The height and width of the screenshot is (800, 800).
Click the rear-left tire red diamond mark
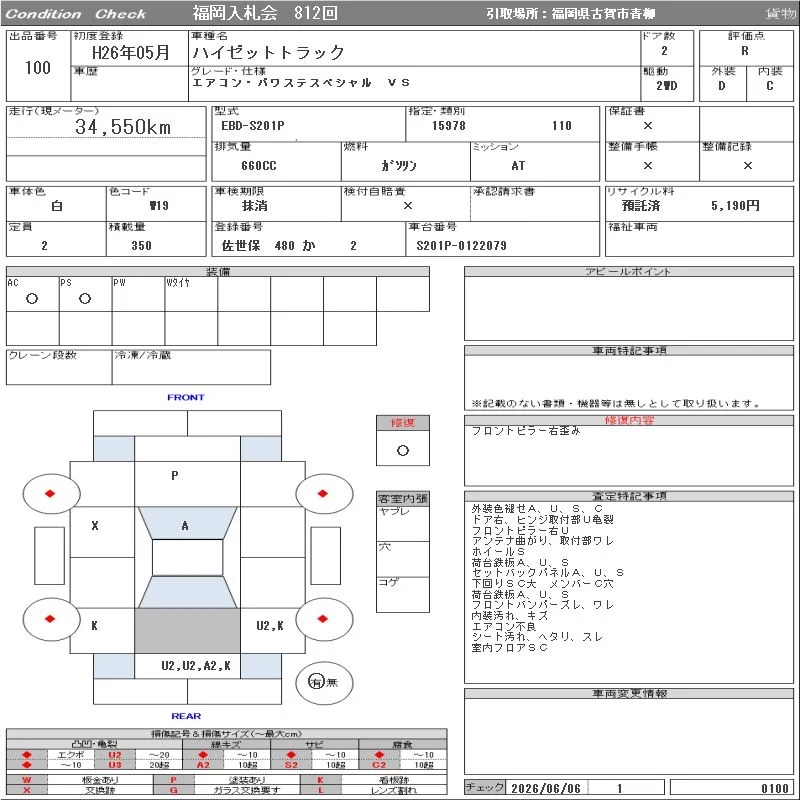click(x=50, y=619)
